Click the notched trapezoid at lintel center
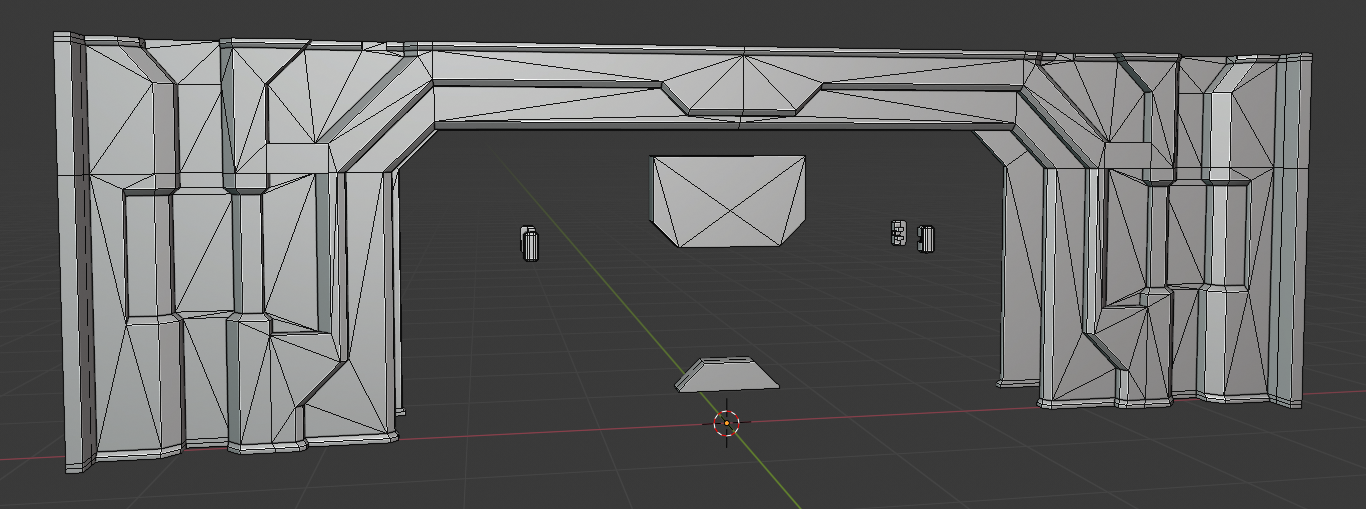Viewport: 1366px width, 509px height. click(742, 98)
